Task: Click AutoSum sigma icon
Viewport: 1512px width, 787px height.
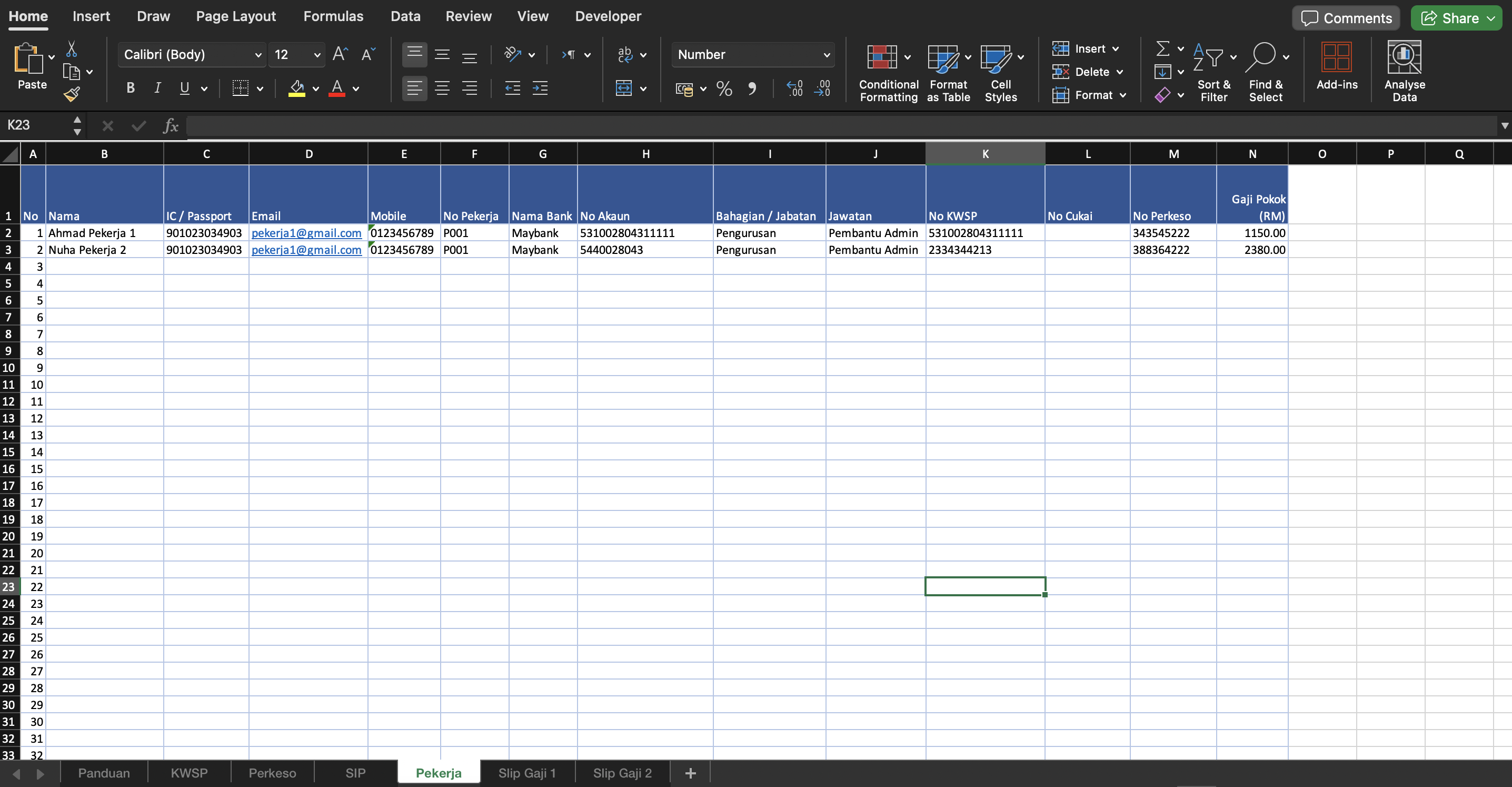Action: (x=1162, y=48)
